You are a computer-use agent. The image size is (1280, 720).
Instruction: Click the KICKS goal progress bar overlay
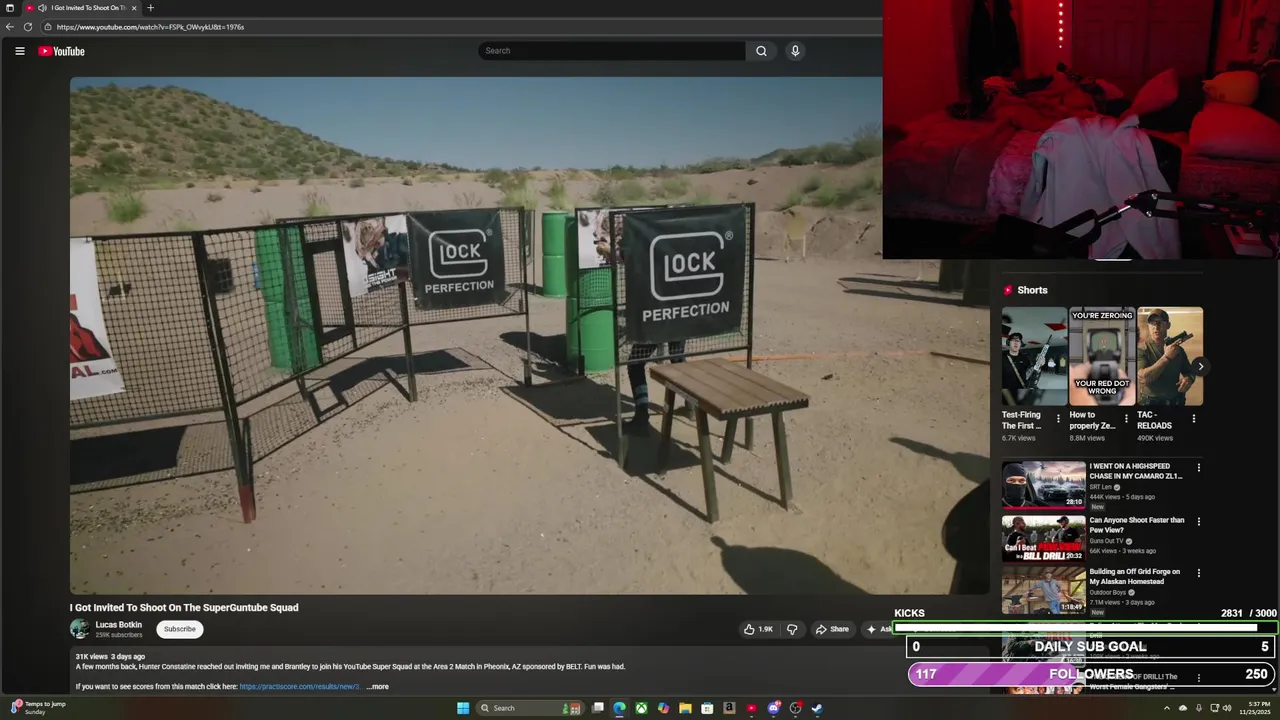click(x=1085, y=628)
